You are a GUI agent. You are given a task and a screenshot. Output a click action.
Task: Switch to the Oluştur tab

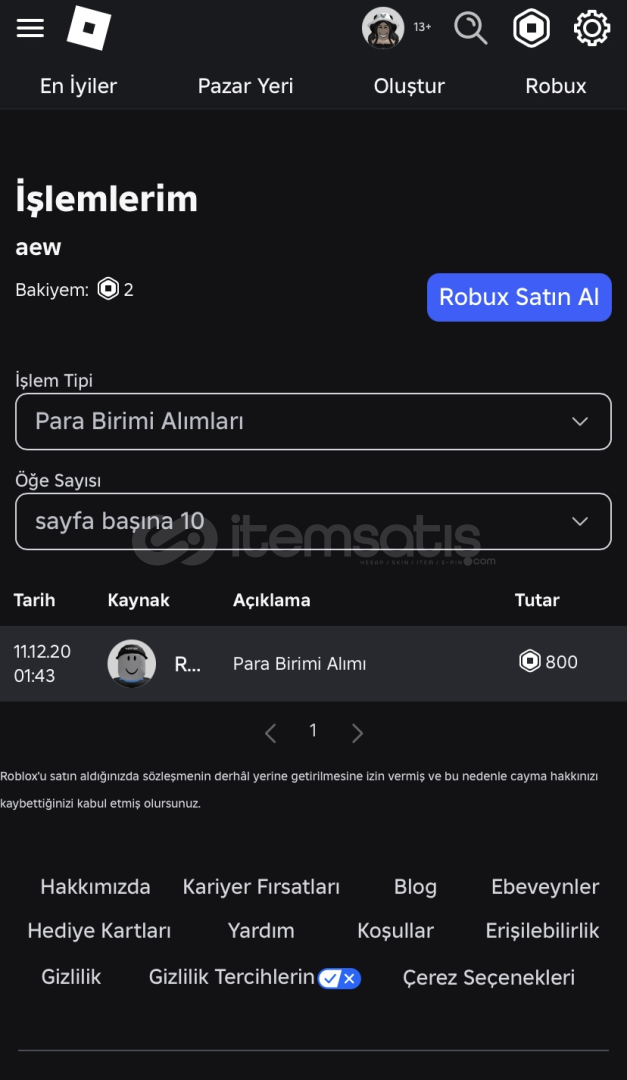tap(409, 86)
